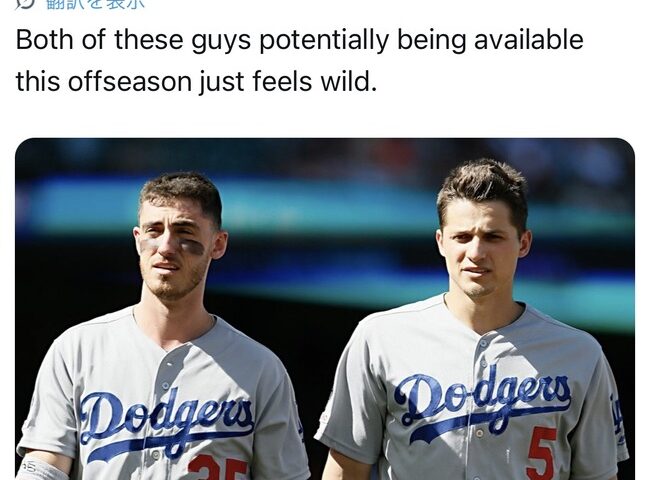Open the 翻訳を表示 translation link
Image resolution: width=650 pixels, height=480 pixels.
[95, 3]
